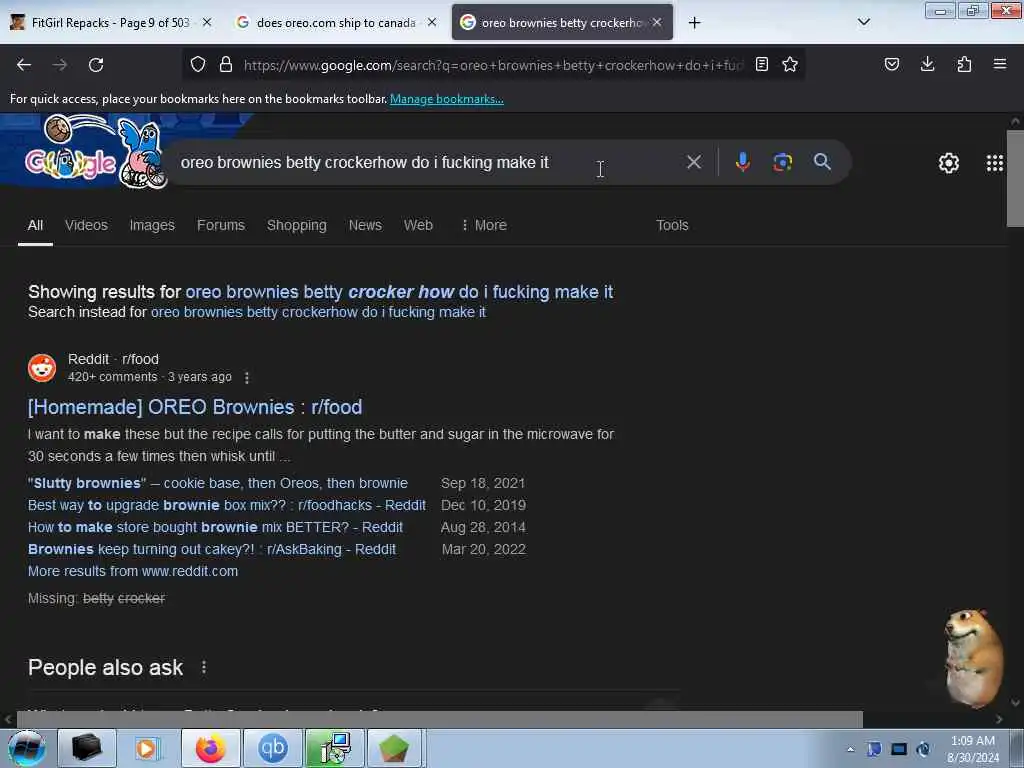Screen dimensions: 1024x768
Task: Submit search with the magnifying glass icon
Action: click(822, 162)
